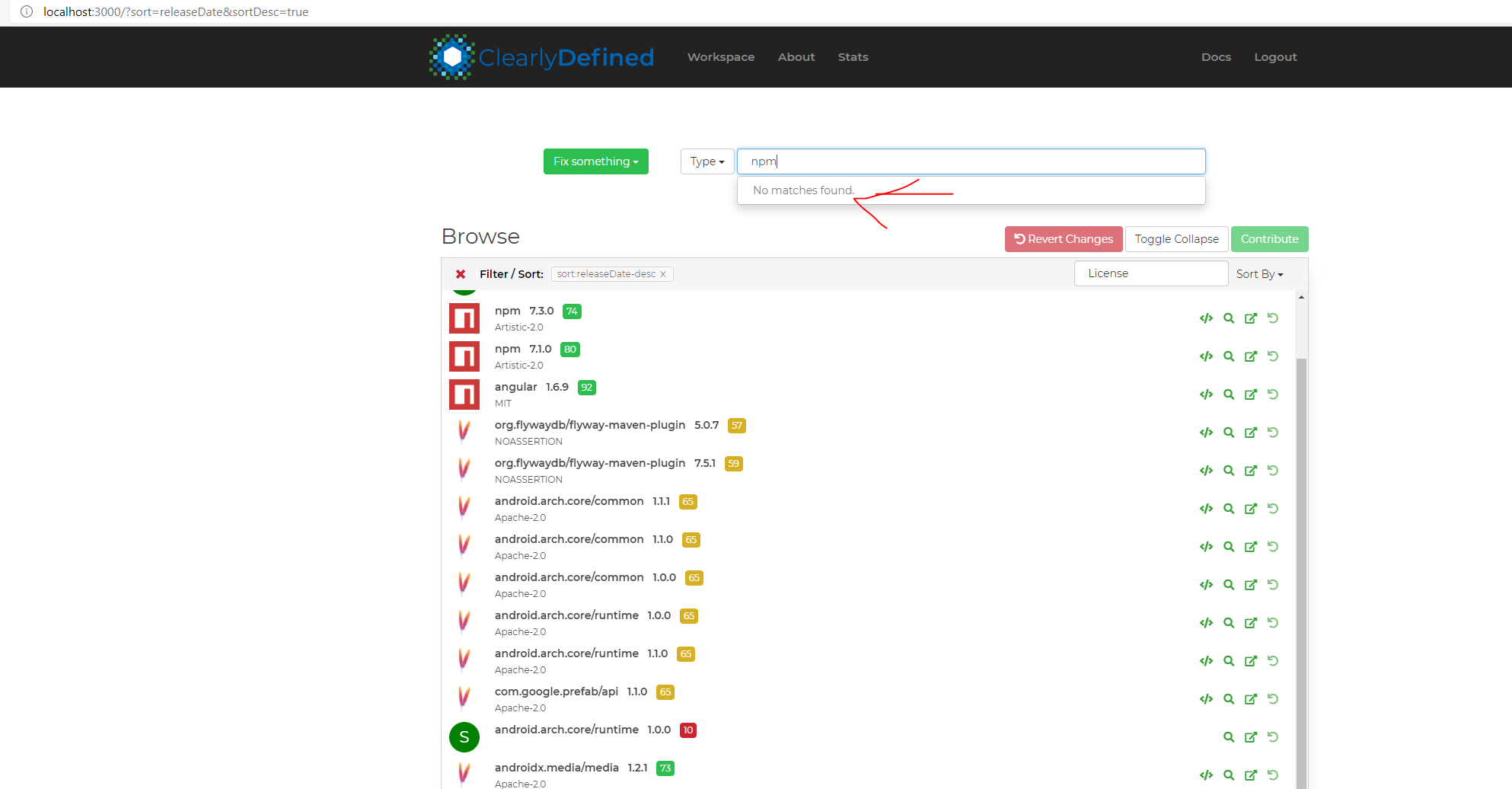
Task: Inspect flyway-maven-plugin 5.0.7 with magnifier
Action: 1229,433
